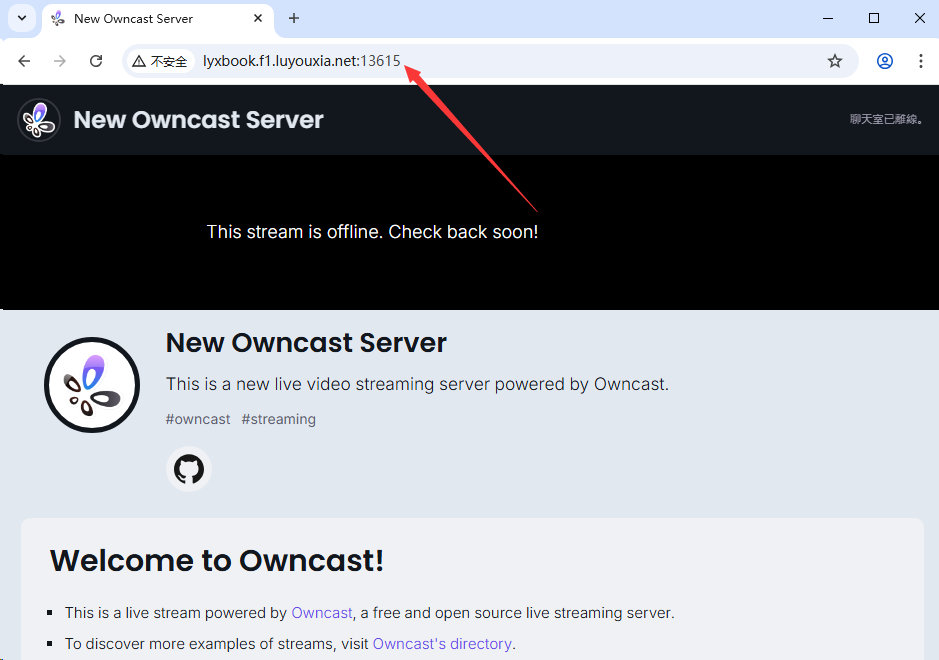Reload the page with the refresh icon
The height and width of the screenshot is (660, 939).
click(96, 61)
